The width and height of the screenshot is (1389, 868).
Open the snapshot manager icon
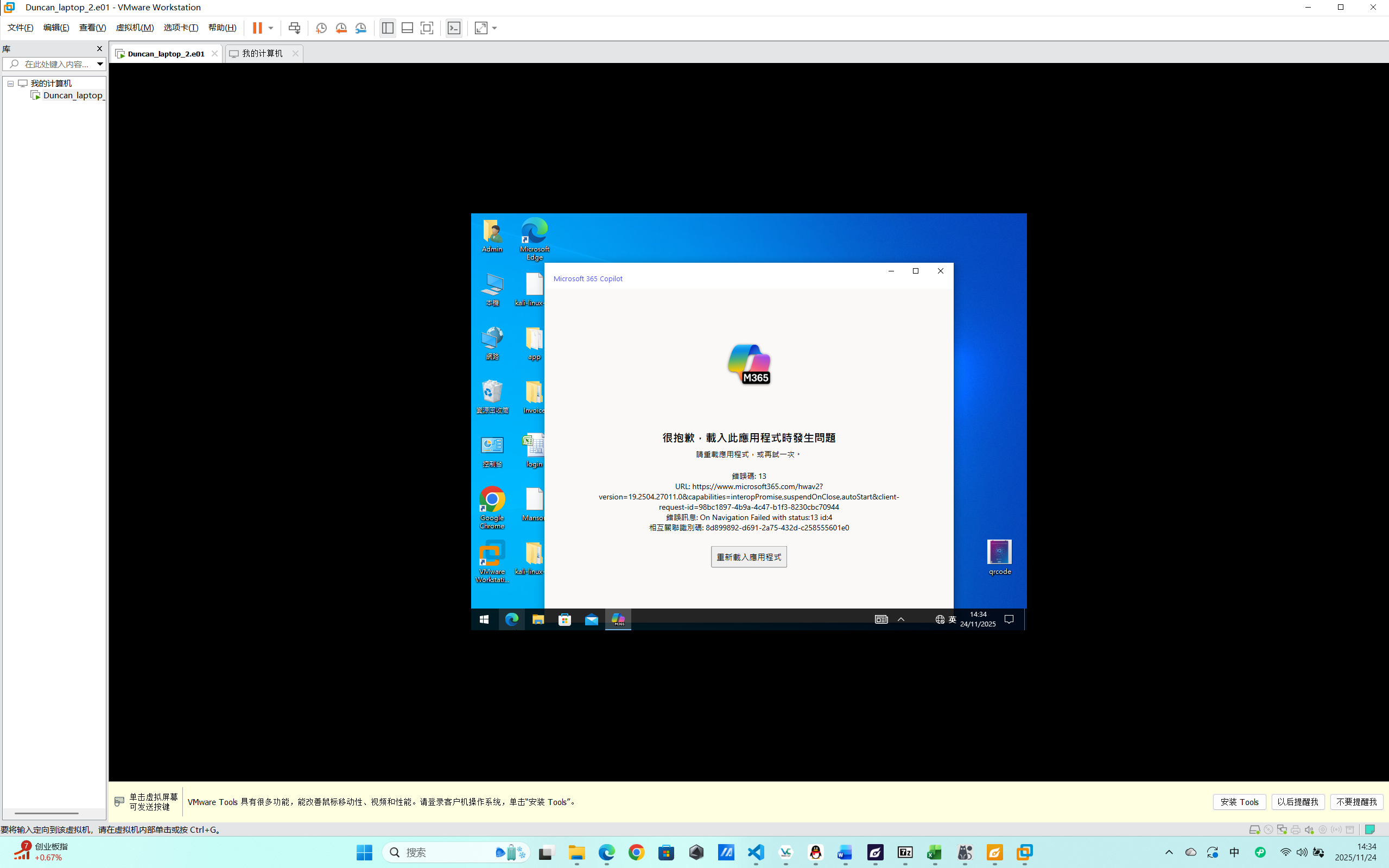(x=360, y=28)
